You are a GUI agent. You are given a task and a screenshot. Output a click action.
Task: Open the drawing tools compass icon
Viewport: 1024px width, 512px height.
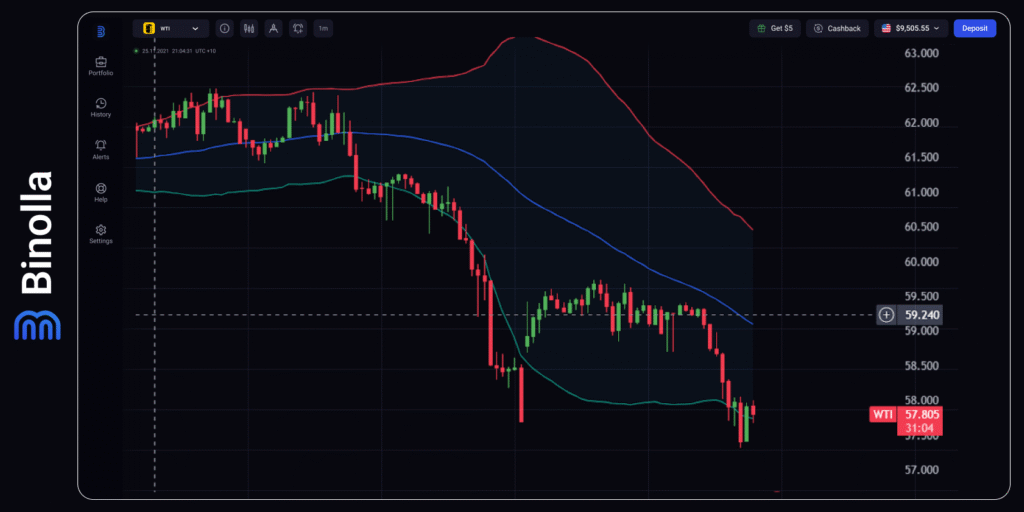click(x=273, y=29)
